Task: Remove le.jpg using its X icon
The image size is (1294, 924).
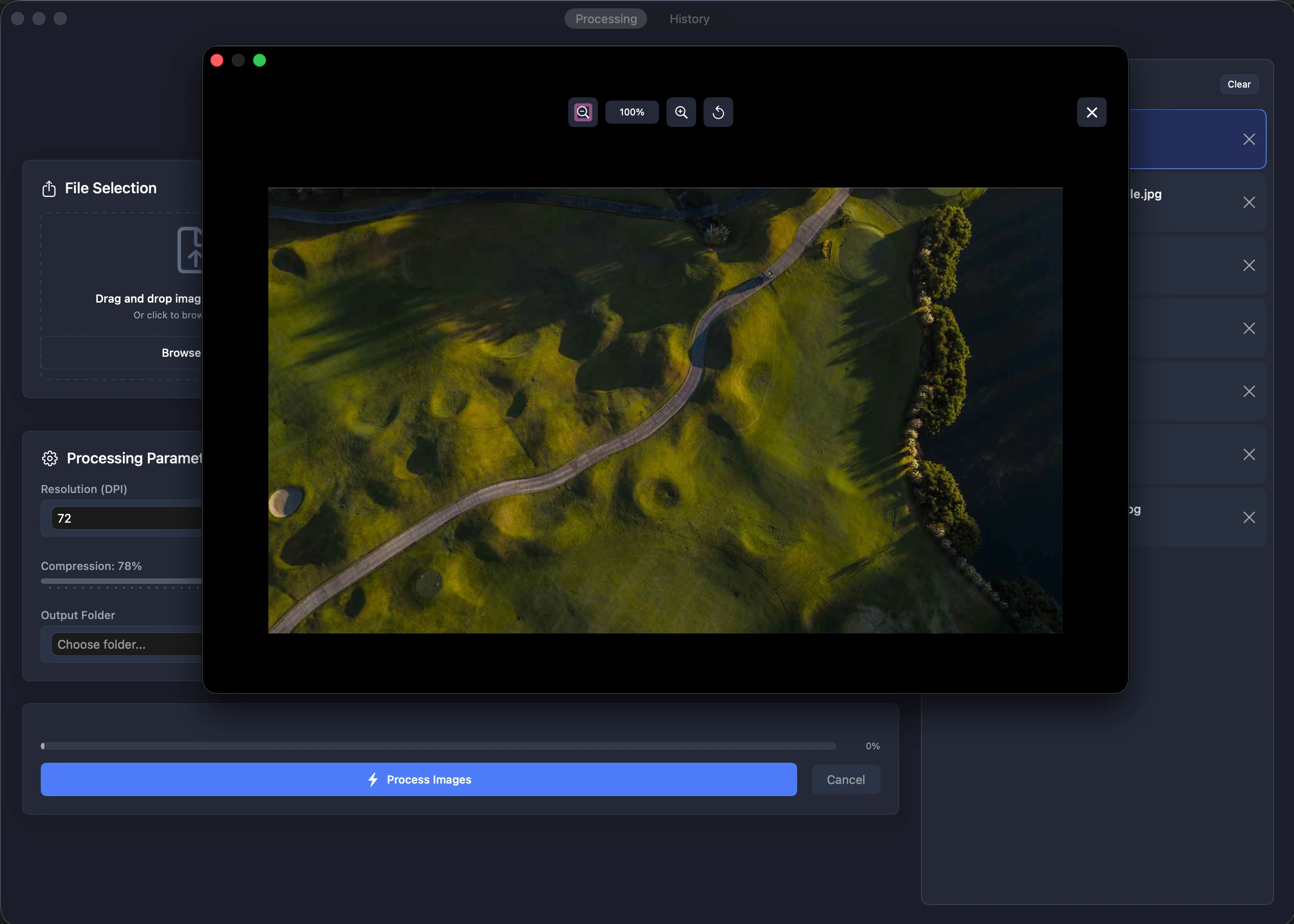Action: point(1249,202)
